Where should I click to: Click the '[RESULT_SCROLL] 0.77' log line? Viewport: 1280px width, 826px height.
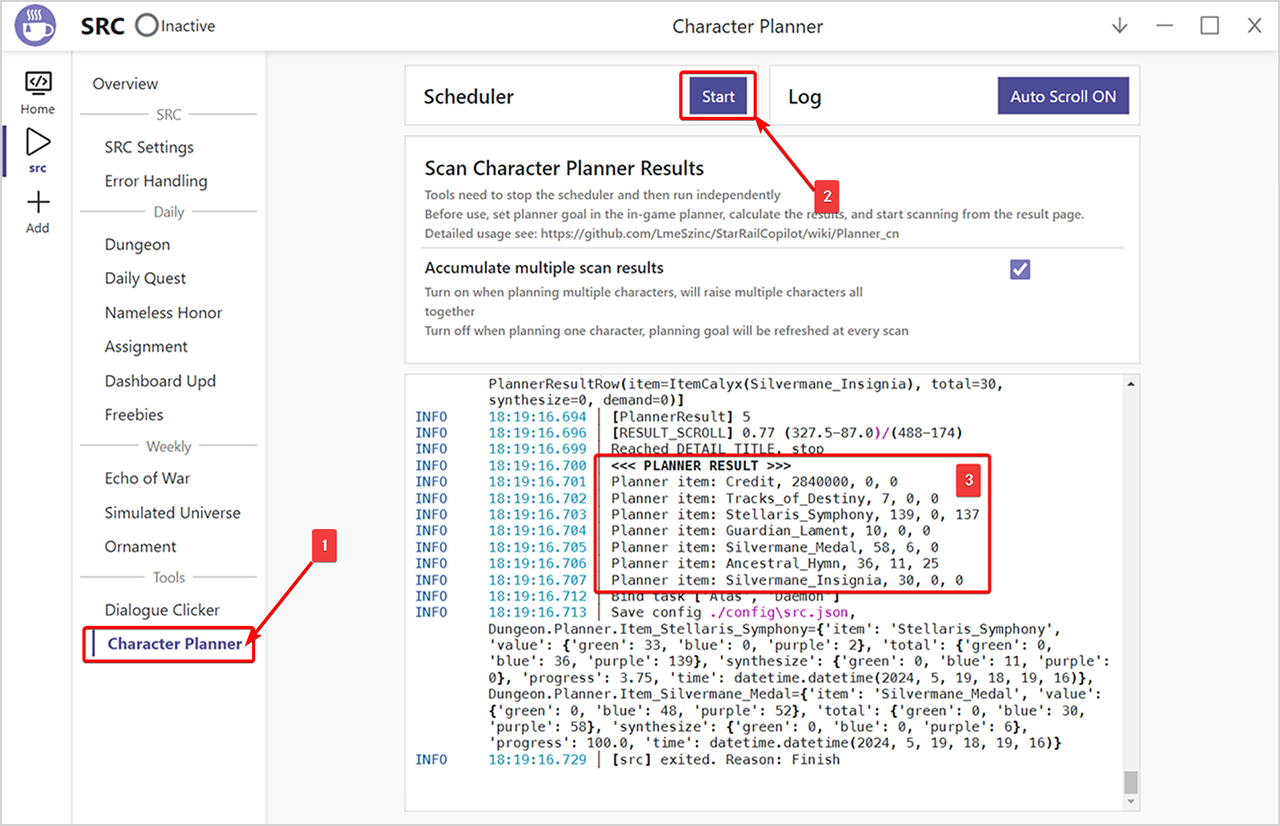[787, 433]
